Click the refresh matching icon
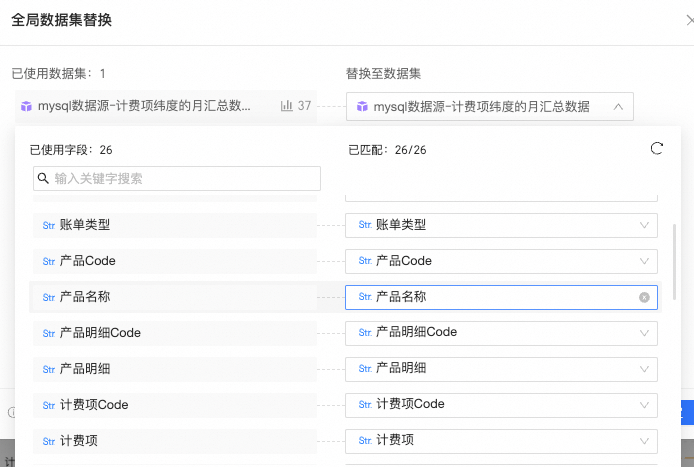The image size is (694, 467). 657,148
